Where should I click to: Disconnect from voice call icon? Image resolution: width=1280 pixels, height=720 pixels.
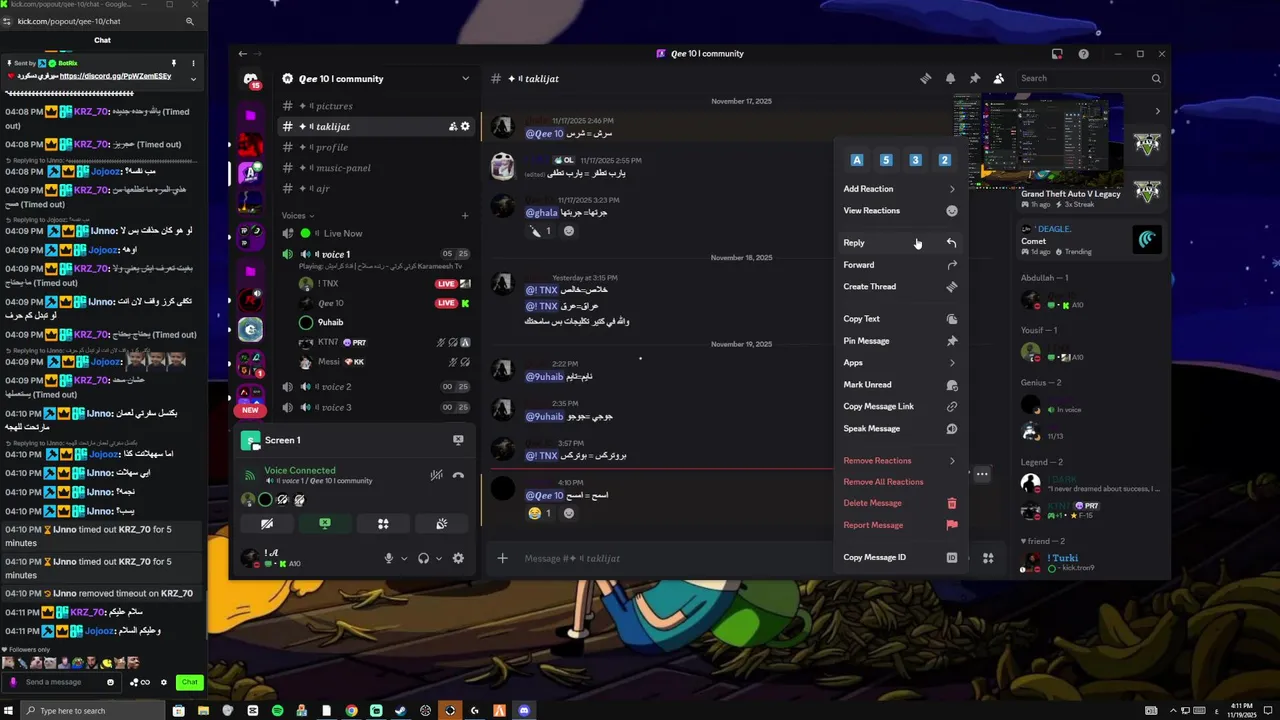pos(458,475)
